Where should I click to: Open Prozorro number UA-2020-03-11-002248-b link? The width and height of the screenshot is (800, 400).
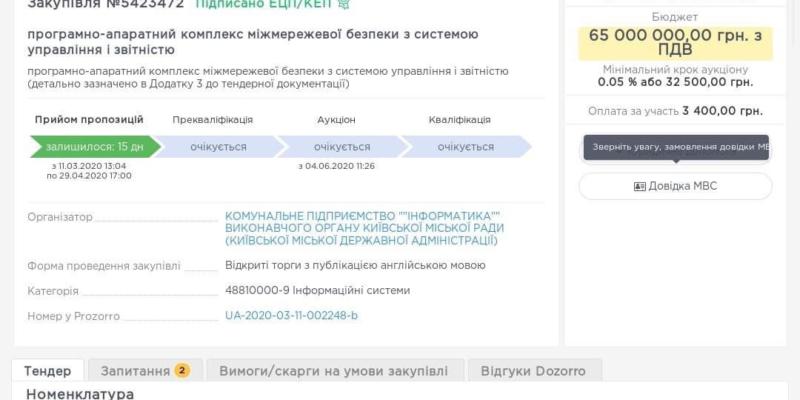coord(291,316)
